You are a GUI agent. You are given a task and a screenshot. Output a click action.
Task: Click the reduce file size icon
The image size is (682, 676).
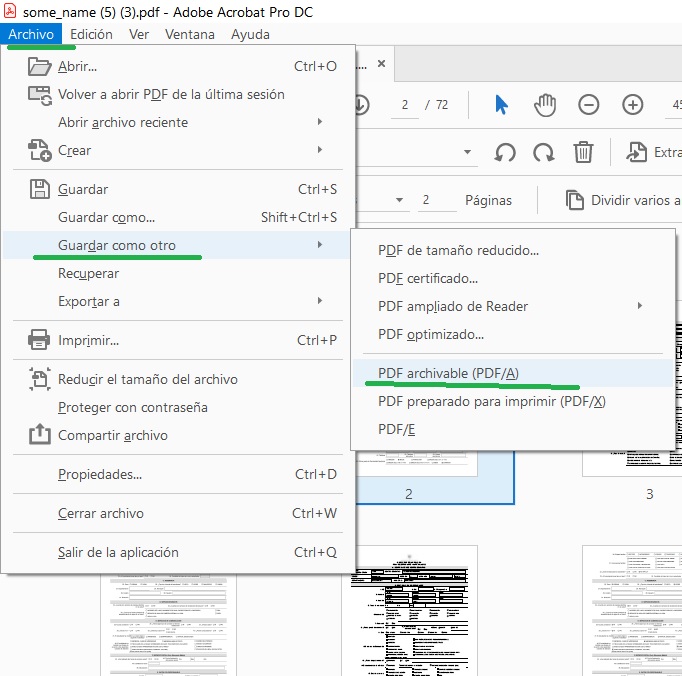[40, 379]
